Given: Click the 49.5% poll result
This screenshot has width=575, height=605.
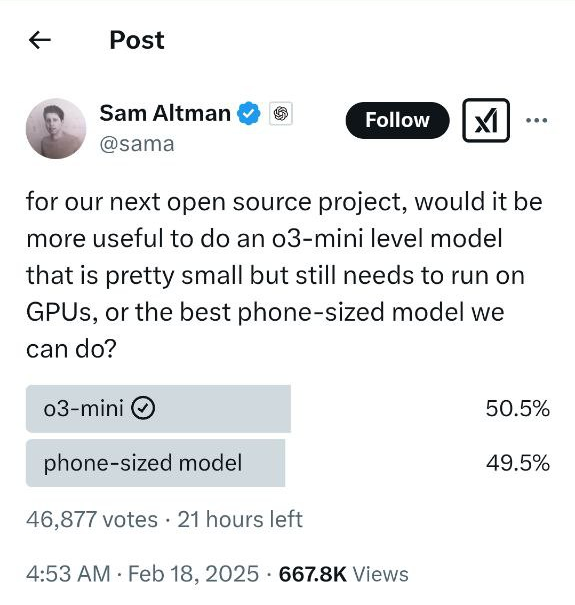Looking at the screenshot, I should 518,463.
